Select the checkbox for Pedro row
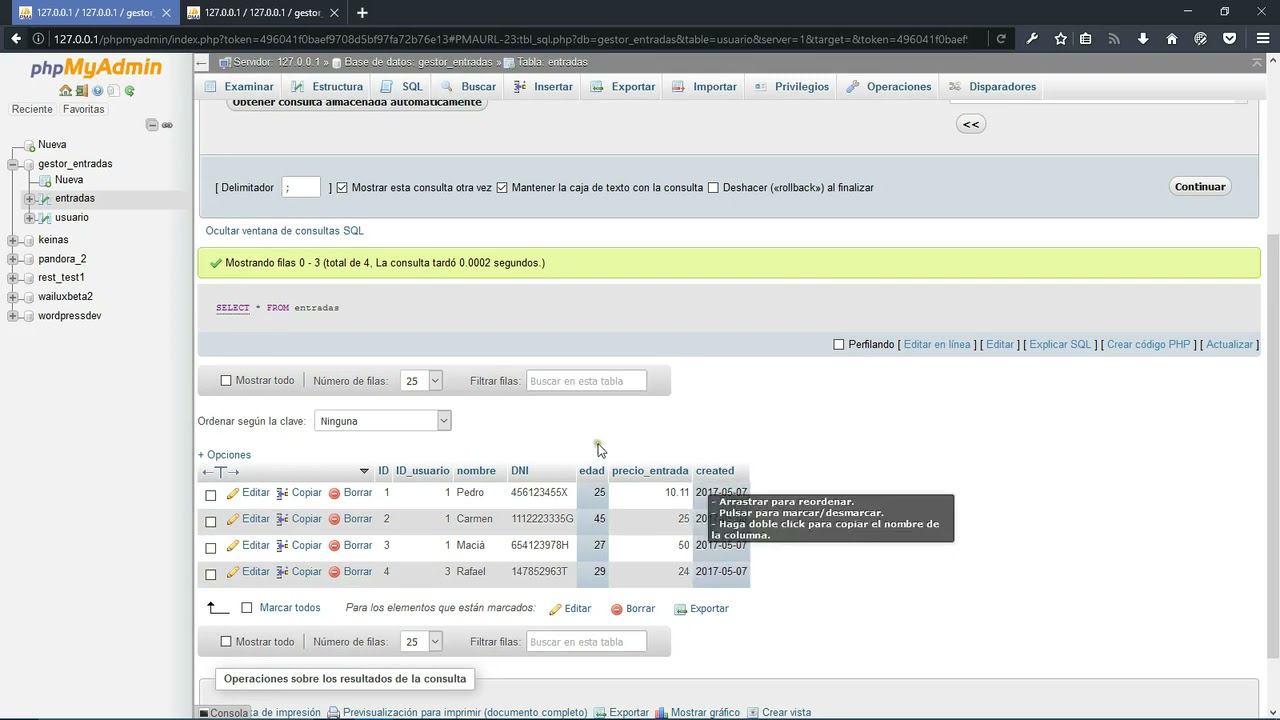Image resolution: width=1280 pixels, height=720 pixels. (211, 495)
